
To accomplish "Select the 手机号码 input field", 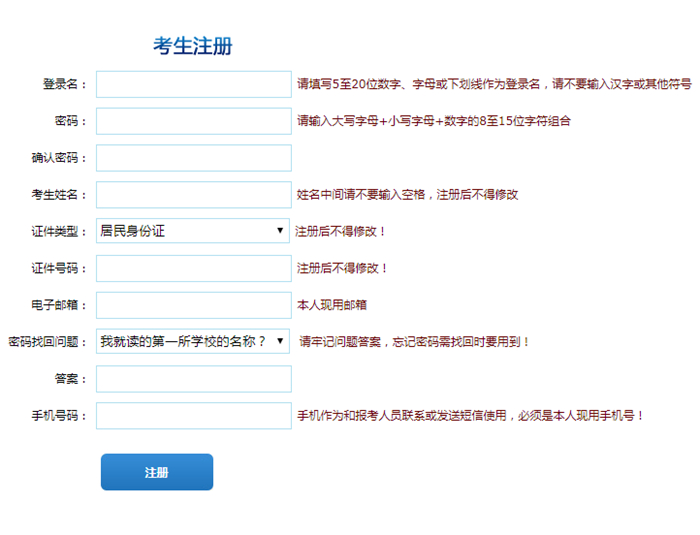I will tap(194, 416).
